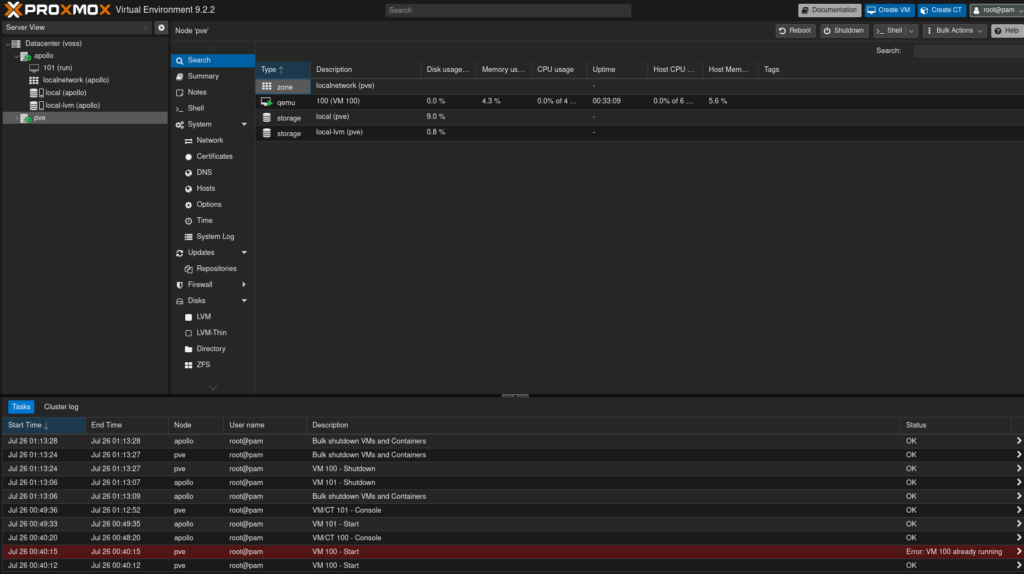Click the Proxmox logo

pos(57,10)
